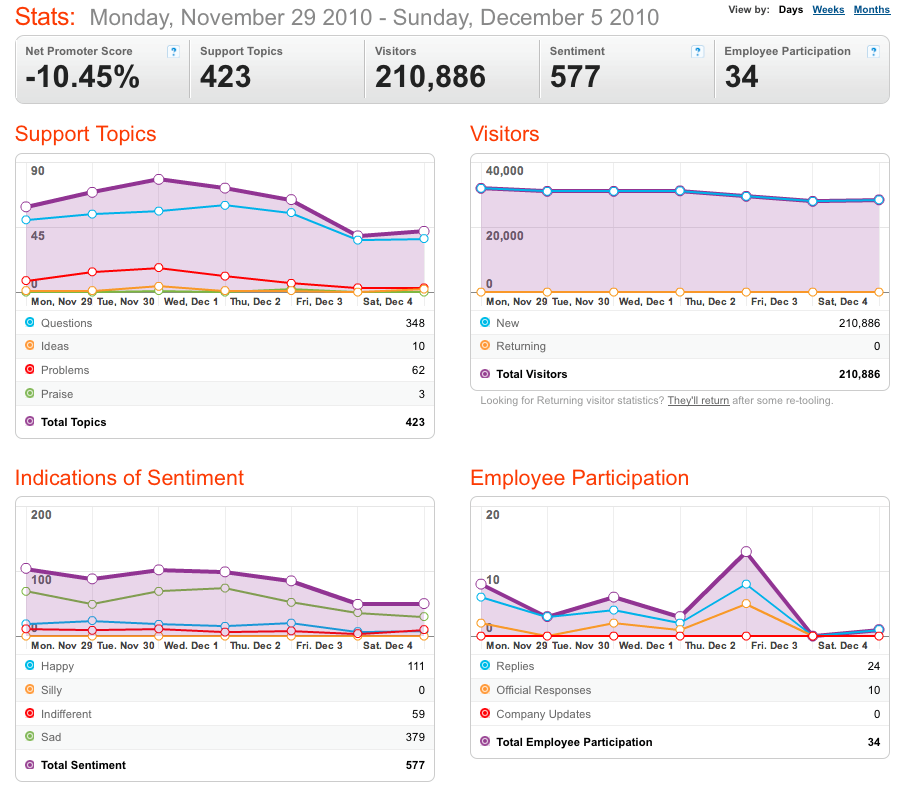This screenshot has height=792, width=904.
Task: Click the Happy sentiment legend marker
Action: click(x=30, y=665)
